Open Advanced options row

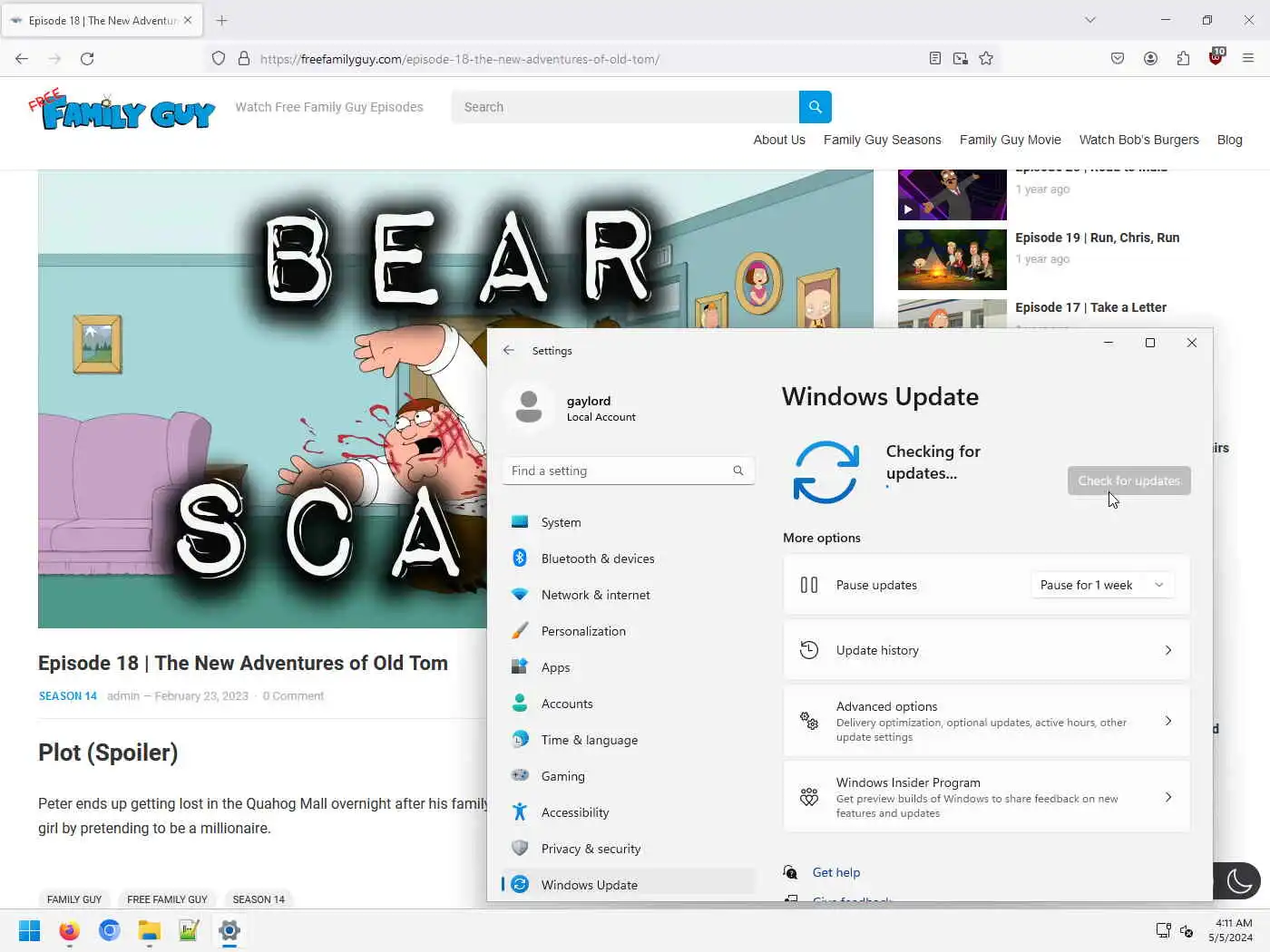pyautogui.click(x=986, y=721)
